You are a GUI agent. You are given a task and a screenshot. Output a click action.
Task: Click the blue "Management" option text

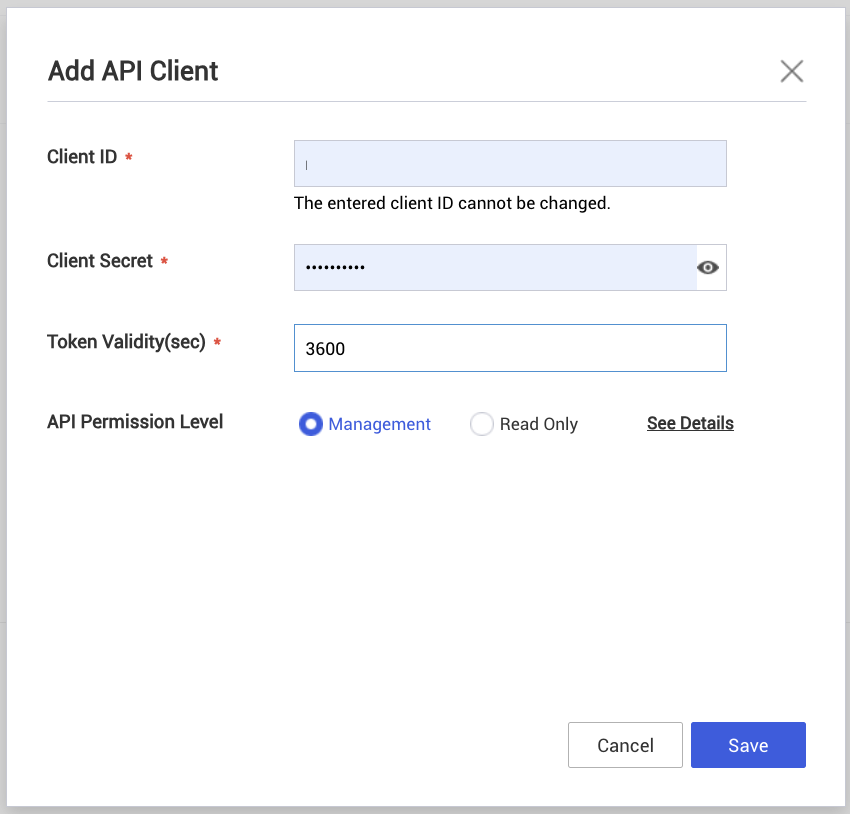point(379,424)
